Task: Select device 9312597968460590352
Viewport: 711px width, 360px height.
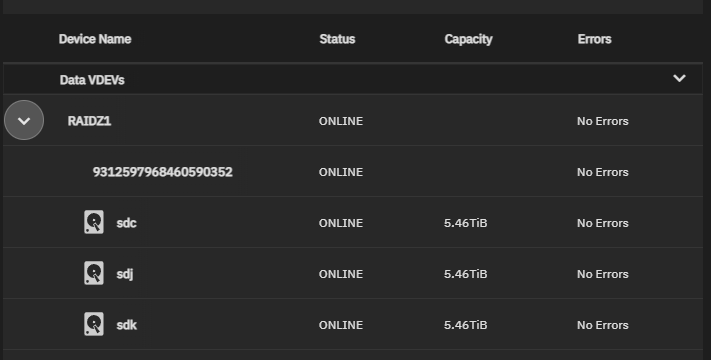Action: (x=162, y=172)
